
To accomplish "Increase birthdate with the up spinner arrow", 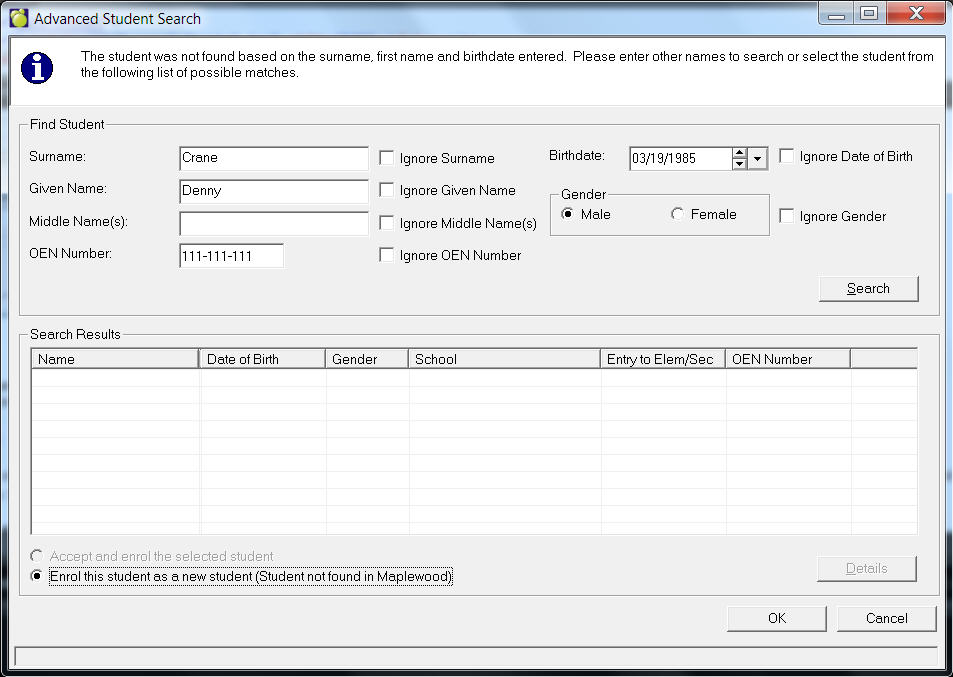I will [739, 153].
